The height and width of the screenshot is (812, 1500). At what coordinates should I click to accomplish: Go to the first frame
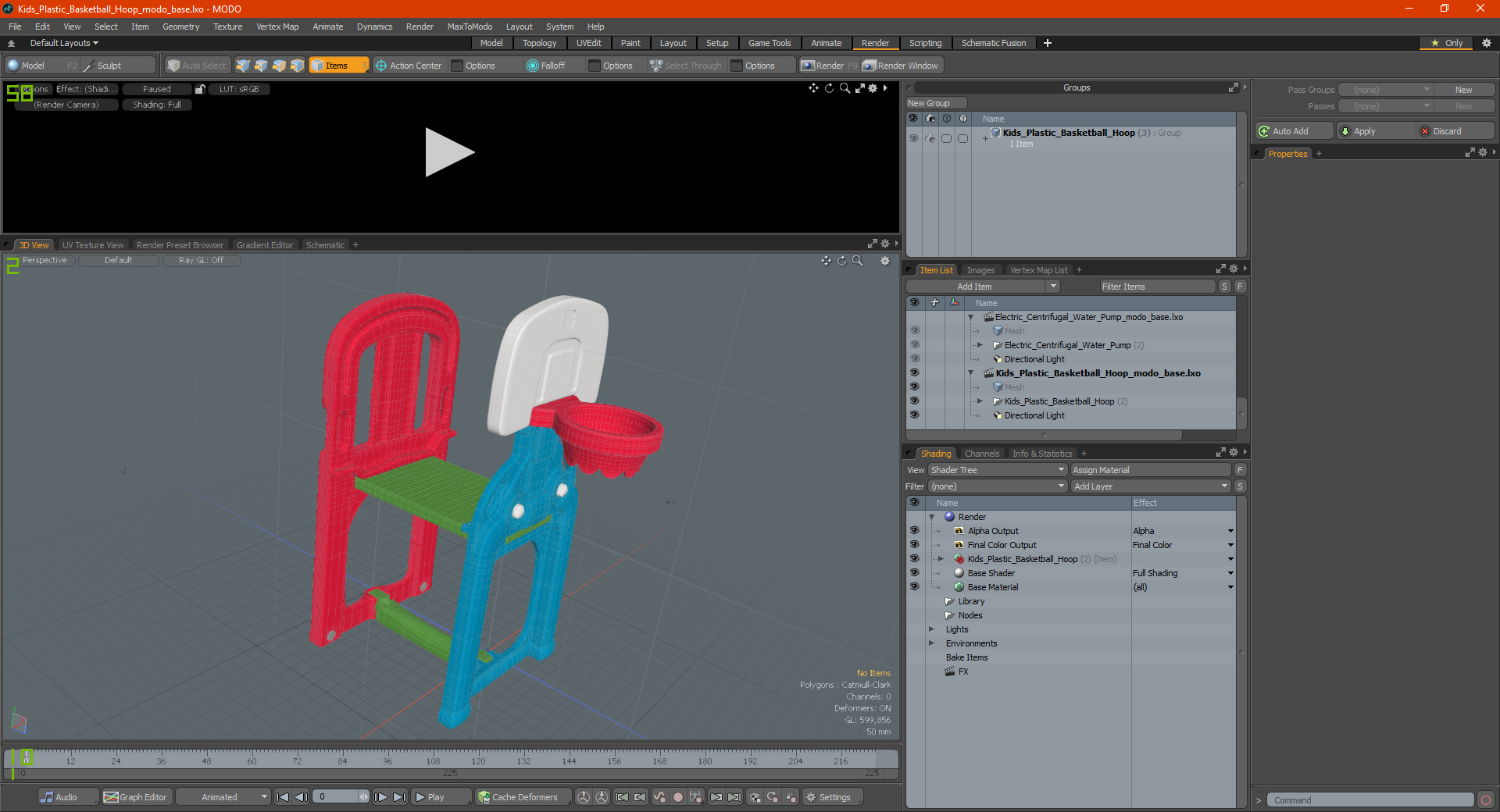(283, 797)
